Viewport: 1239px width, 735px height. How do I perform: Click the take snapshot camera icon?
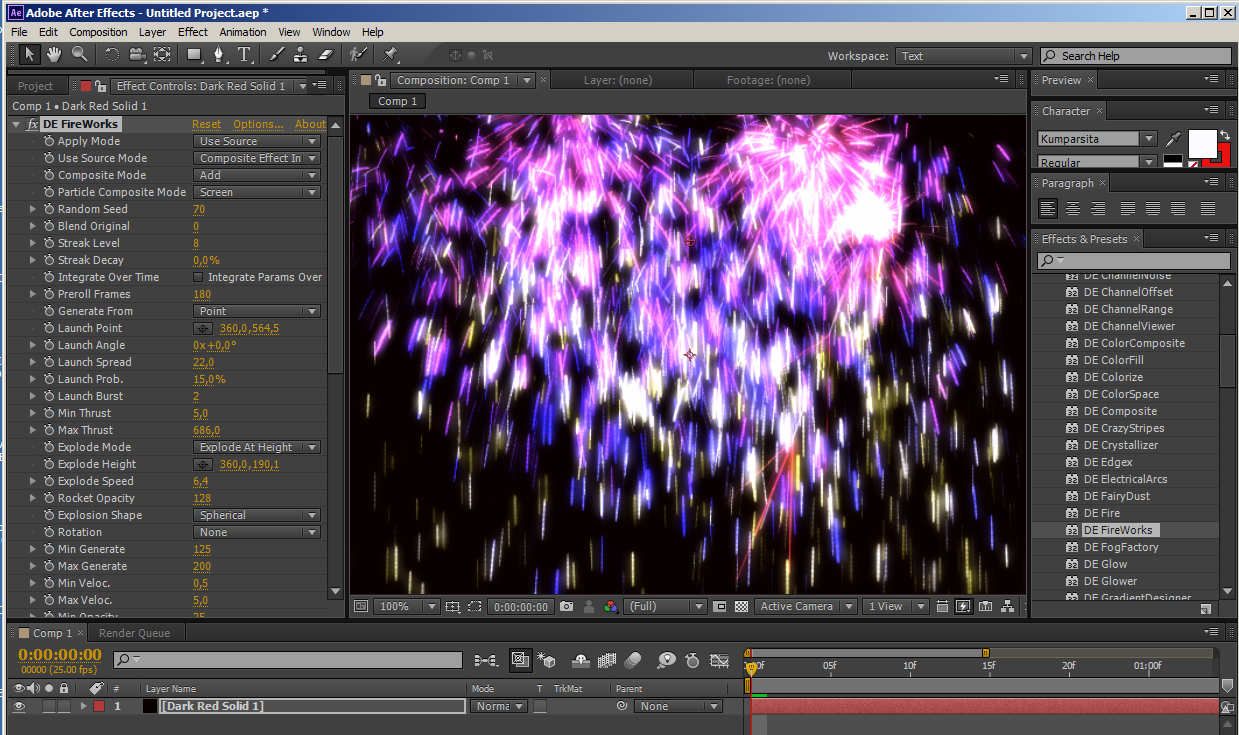567,606
